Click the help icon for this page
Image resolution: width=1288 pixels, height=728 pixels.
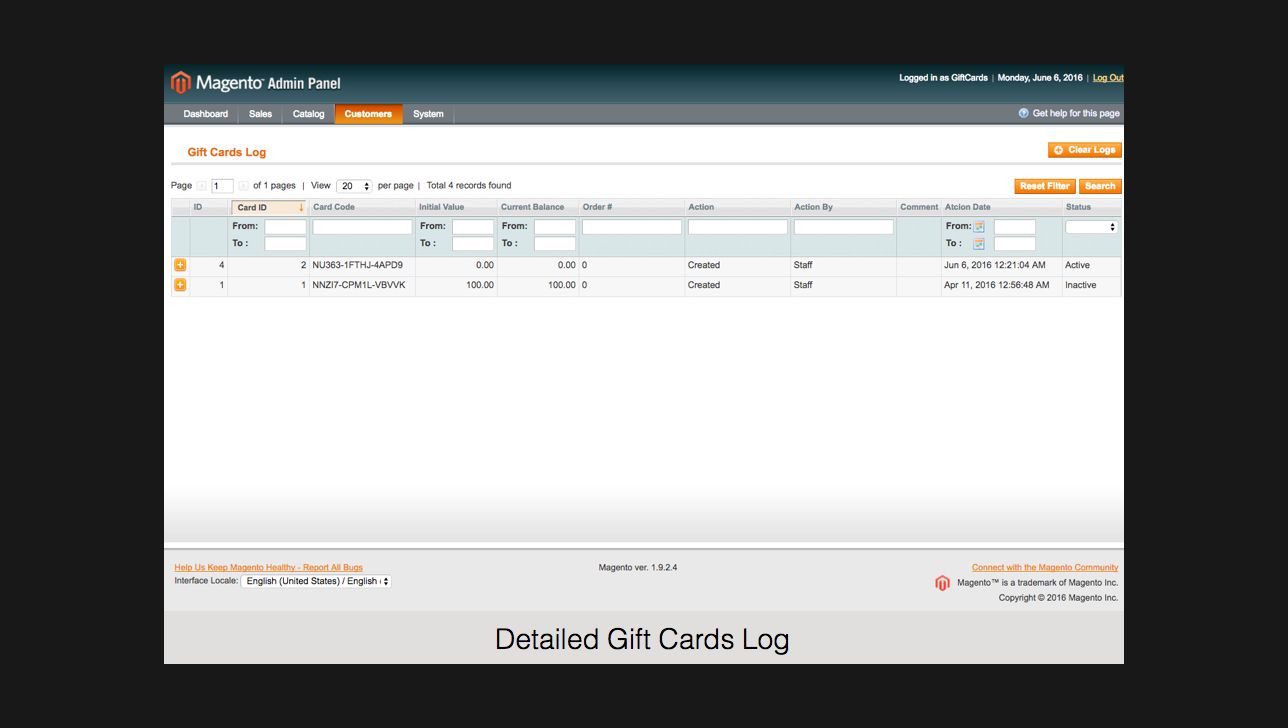[1023, 113]
